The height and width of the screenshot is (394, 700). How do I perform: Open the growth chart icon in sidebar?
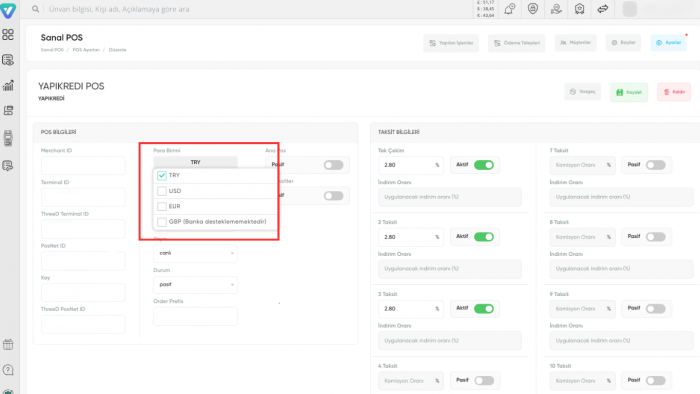(8, 85)
